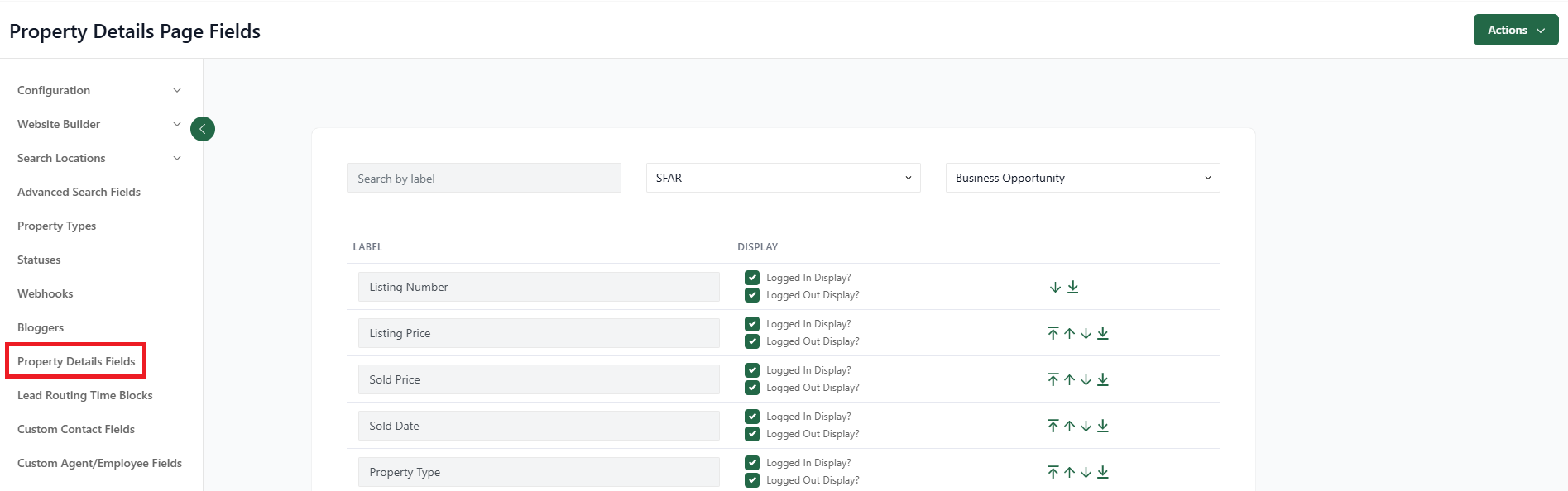
Task: Expand the Configuration sidebar section
Action: (x=99, y=90)
